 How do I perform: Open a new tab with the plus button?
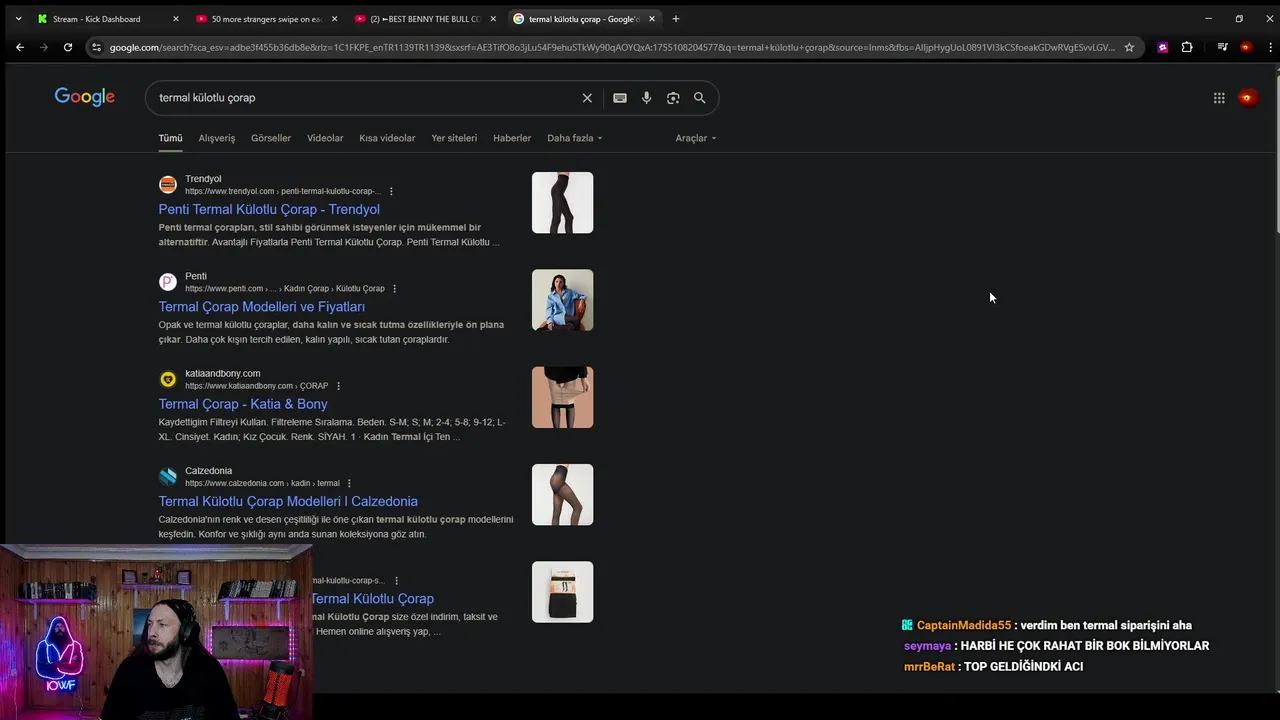coord(676,19)
